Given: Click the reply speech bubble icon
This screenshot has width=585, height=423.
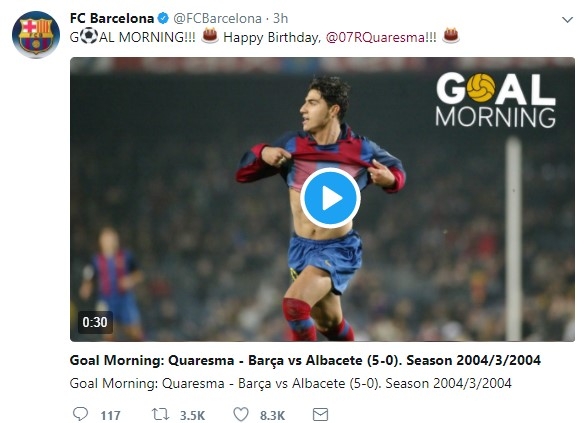Looking at the screenshot, I should point(80,414).
